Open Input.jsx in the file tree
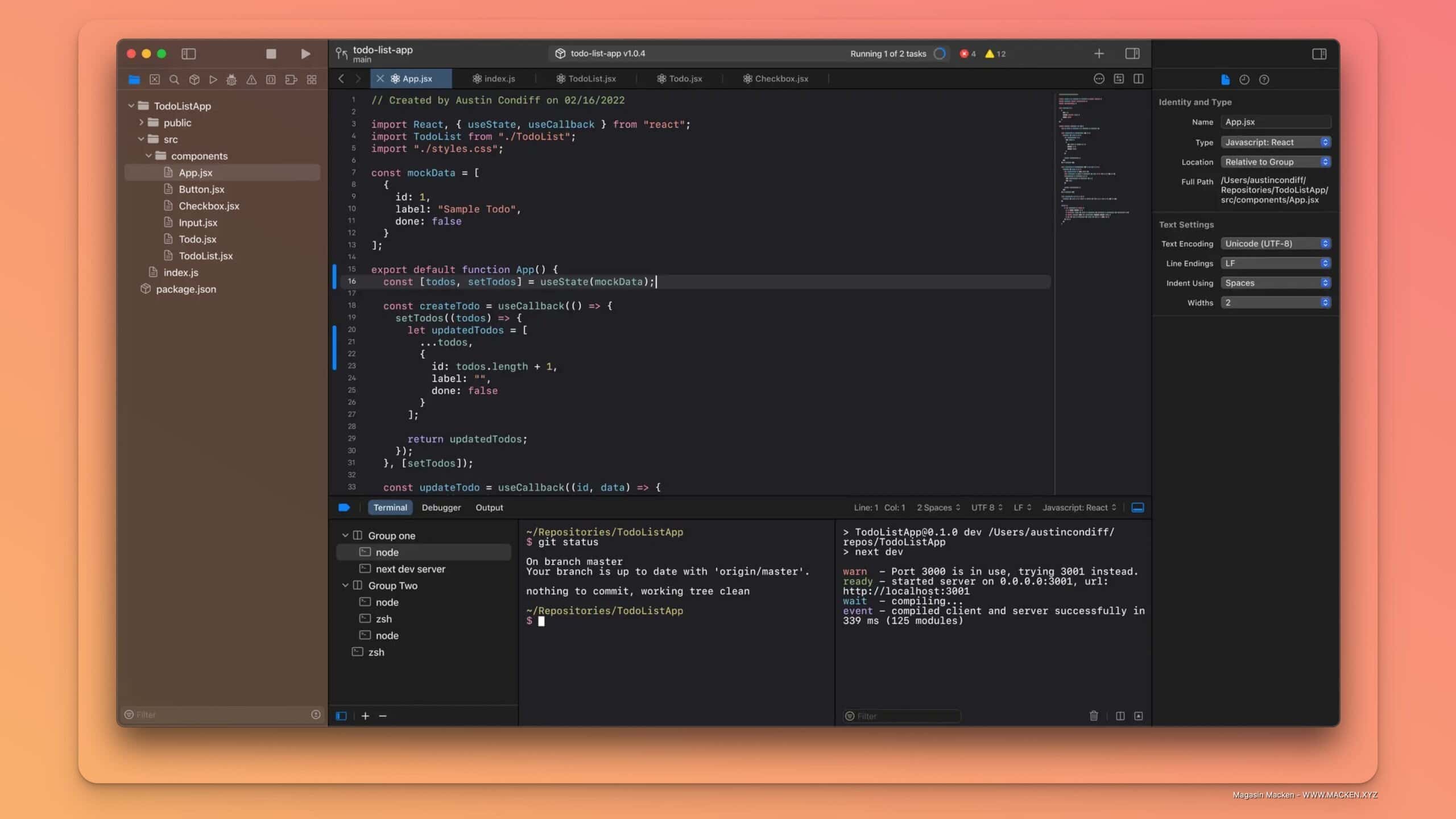 click(198, 222)
